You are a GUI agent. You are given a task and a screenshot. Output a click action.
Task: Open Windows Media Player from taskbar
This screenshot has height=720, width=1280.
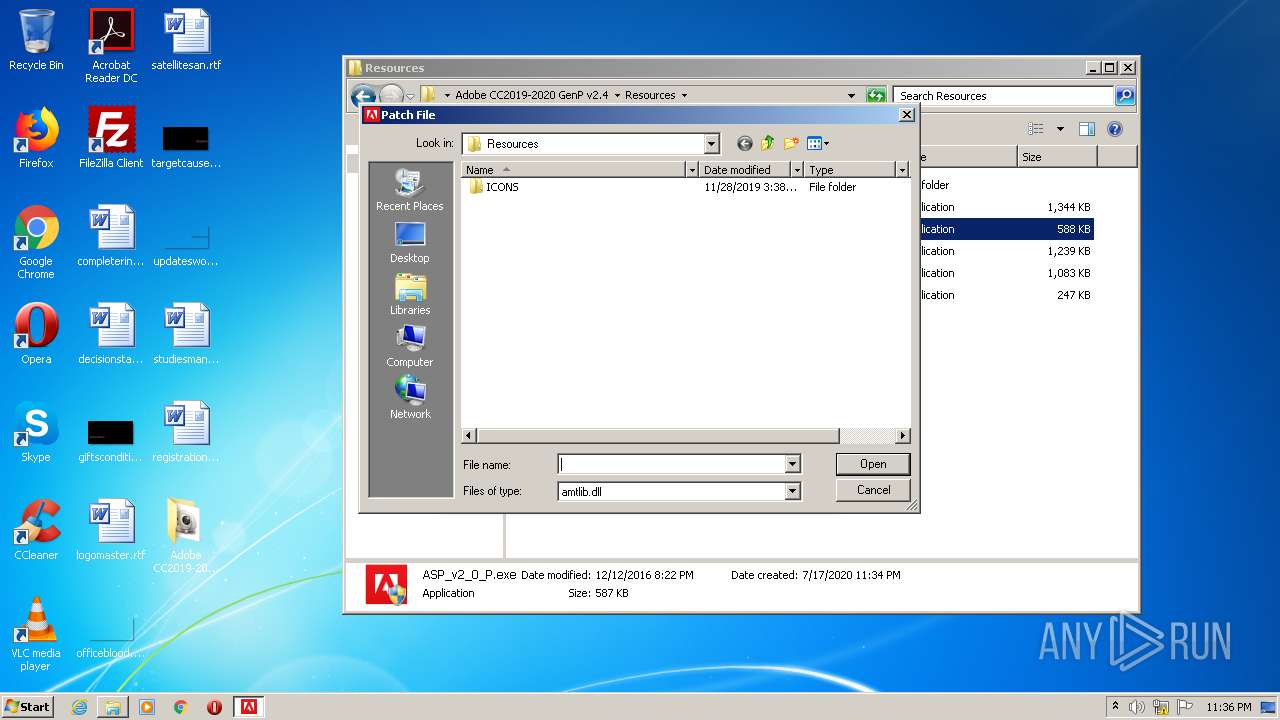tap(147, 707)
